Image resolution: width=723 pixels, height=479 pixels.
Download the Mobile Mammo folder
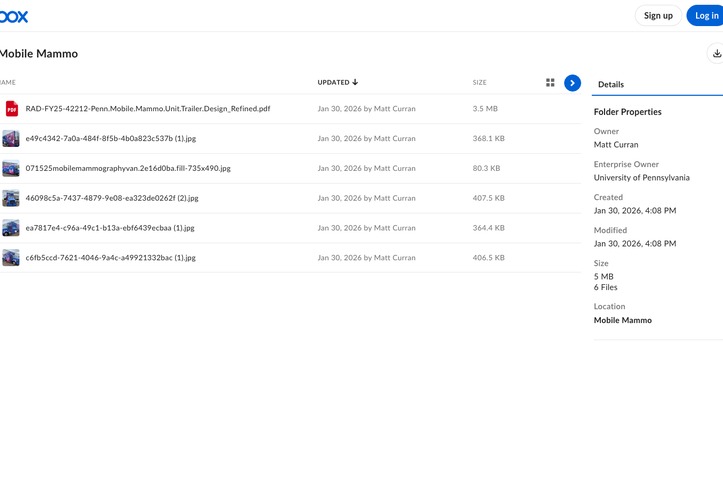pos(716,53)
